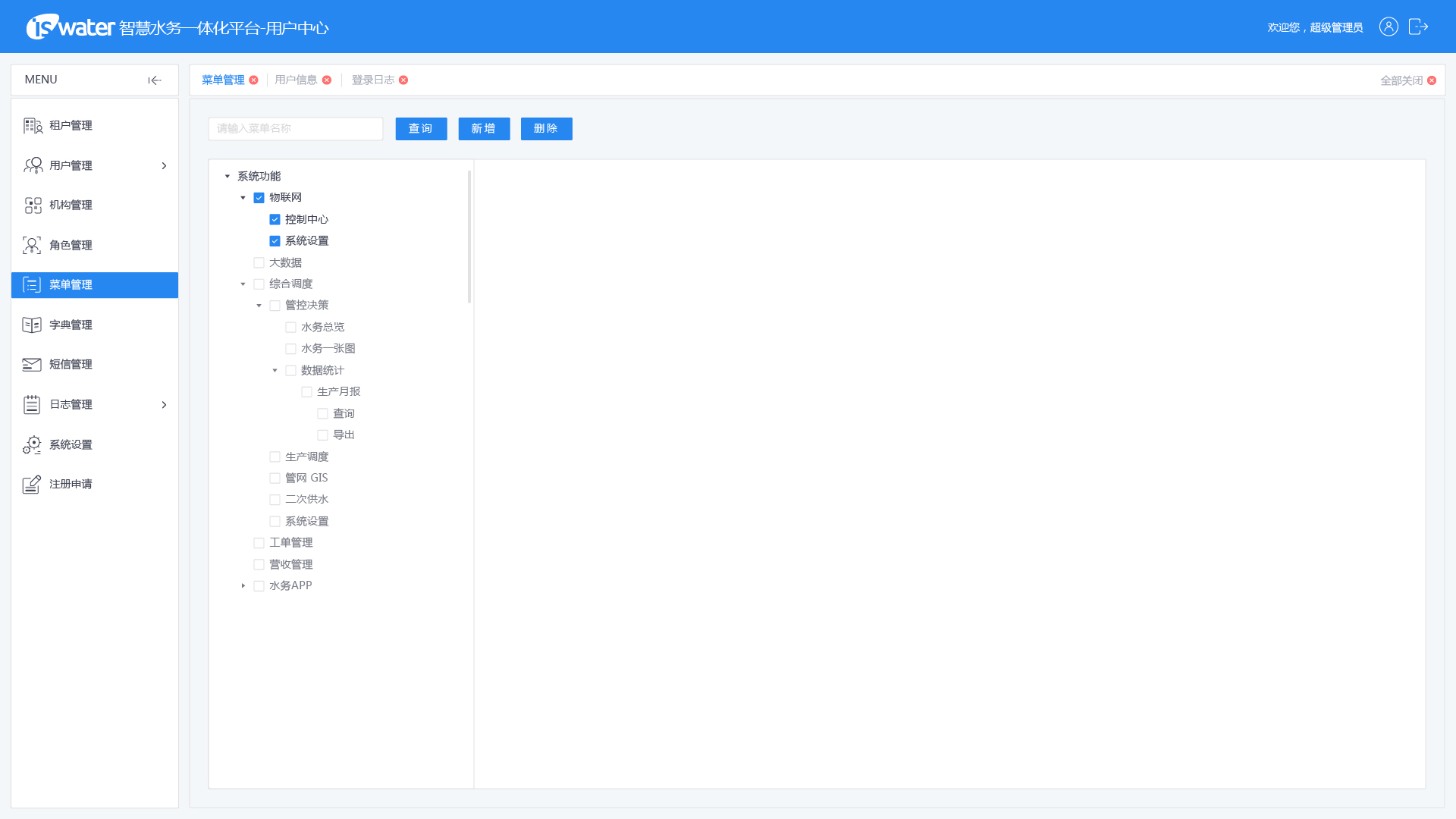Check the 水务总览 checkbox

click(x=290, y=327)
